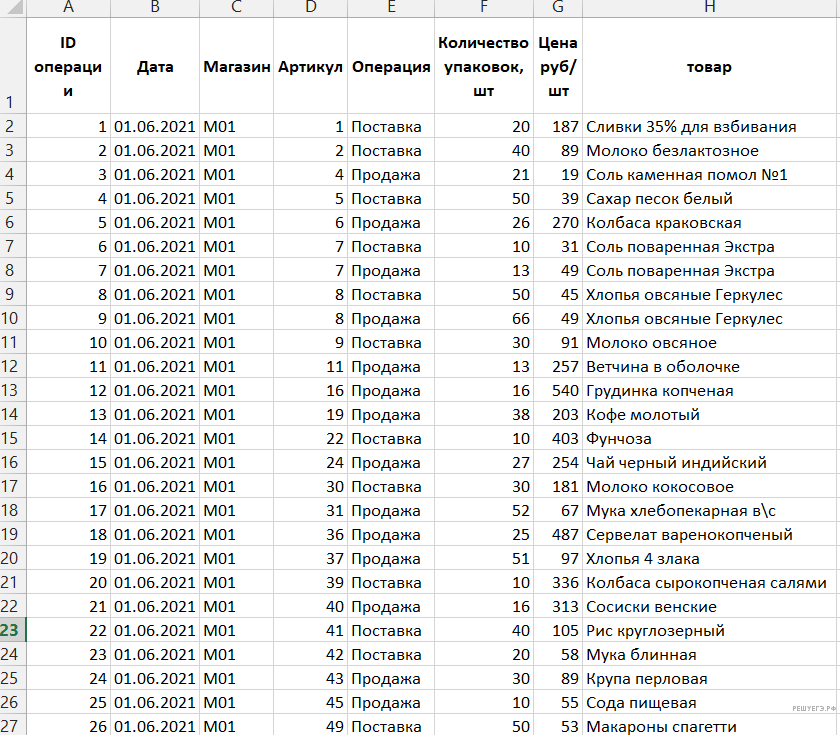
Task: Click the 'Артикул' header cell
Action: tap(310, 68)
